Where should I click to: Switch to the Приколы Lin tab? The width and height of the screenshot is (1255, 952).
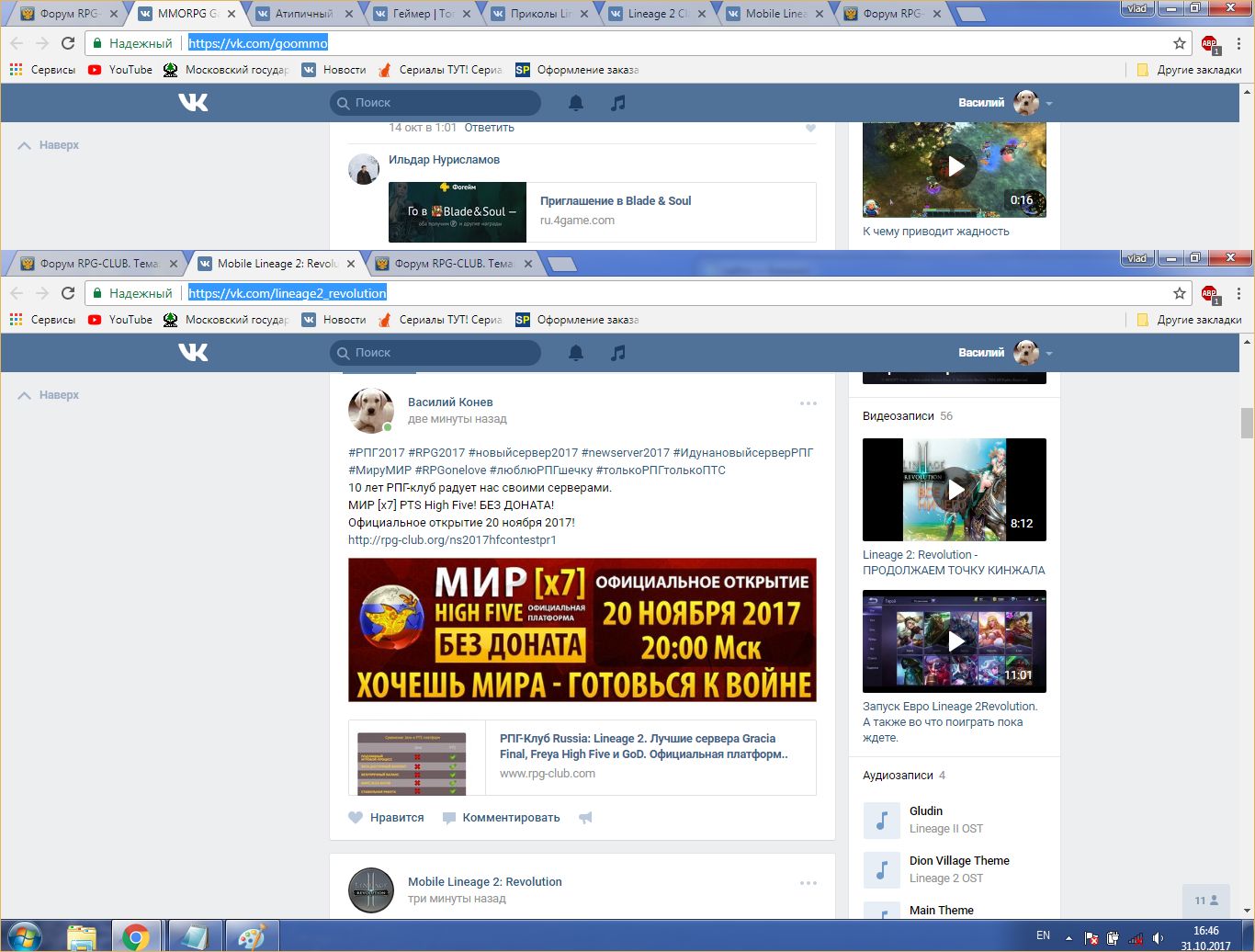pos(538,14)
